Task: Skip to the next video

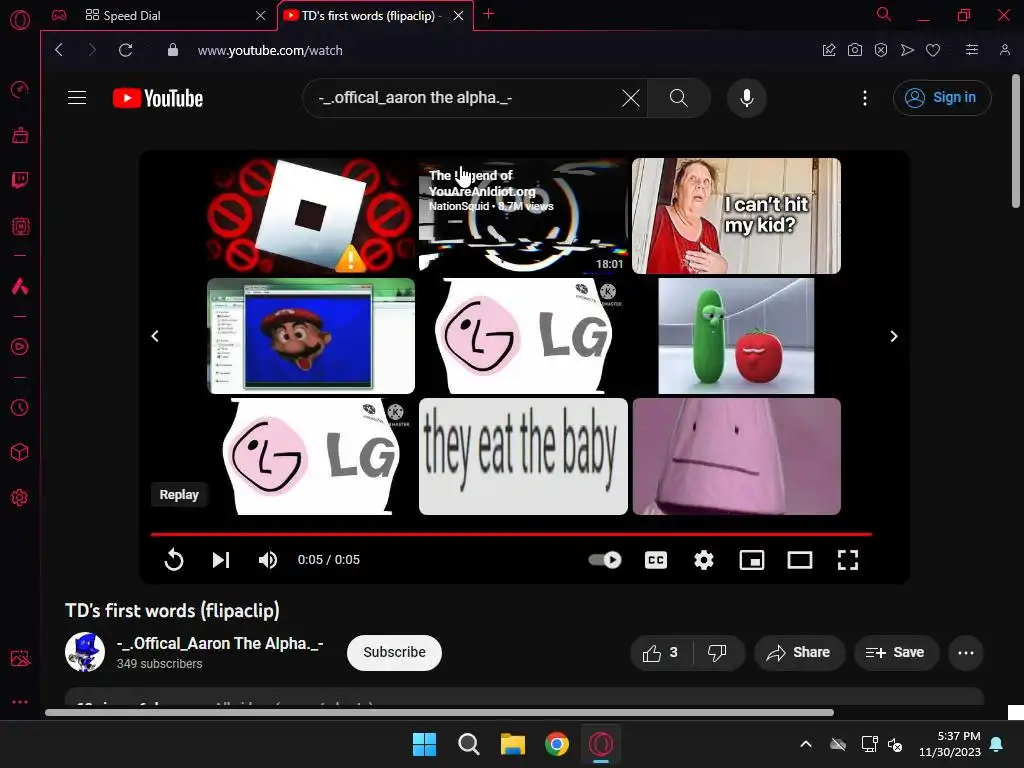Action: coord(221,560)
